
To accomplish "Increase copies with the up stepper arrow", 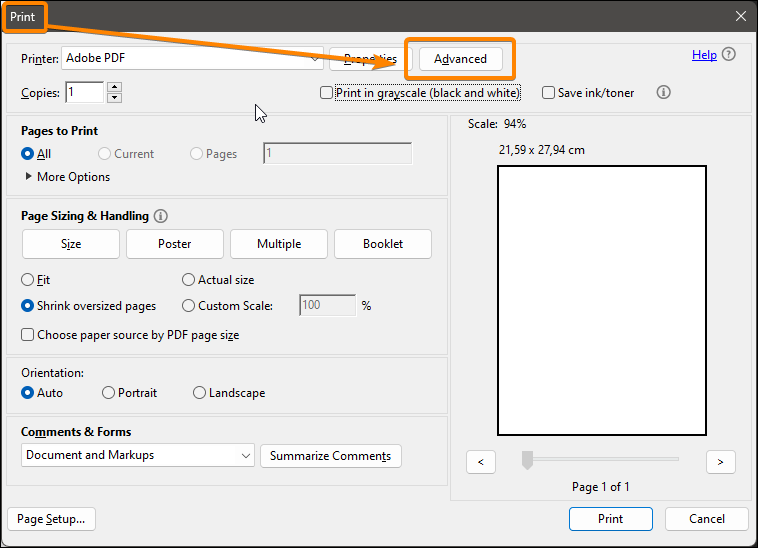I will click(x=114, y=87).
